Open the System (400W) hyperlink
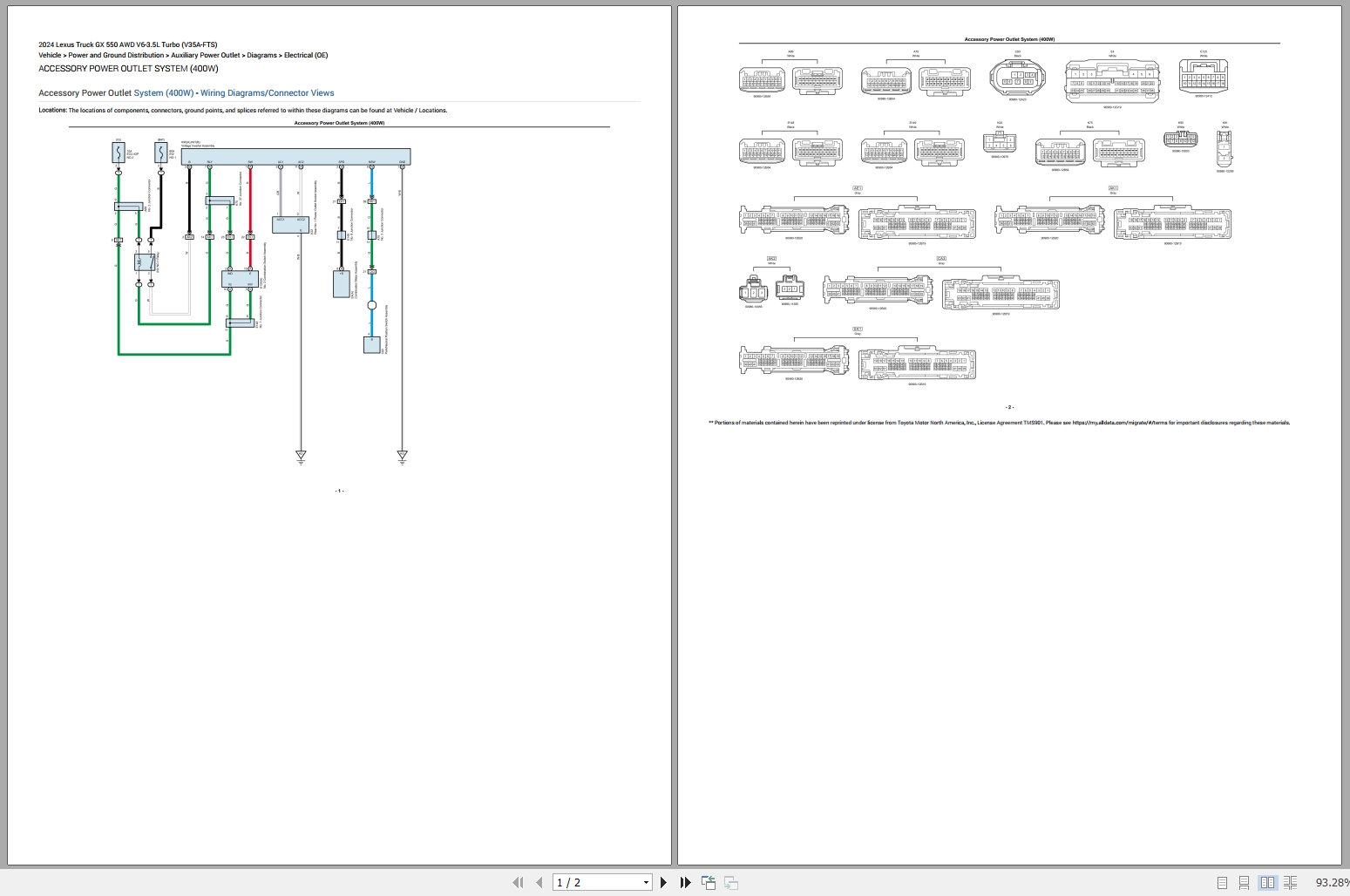The image size is (1350, 896). [x=164, y=92]
